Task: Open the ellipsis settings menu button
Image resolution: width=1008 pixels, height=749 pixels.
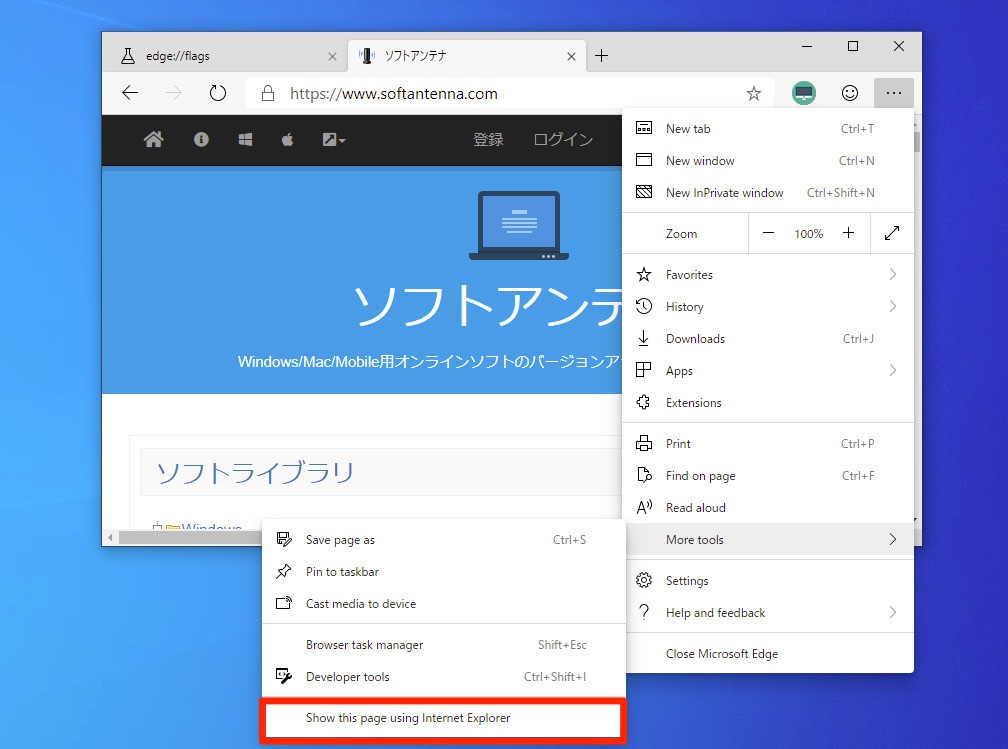Action: pyautogui.click(x=893, y=93)
